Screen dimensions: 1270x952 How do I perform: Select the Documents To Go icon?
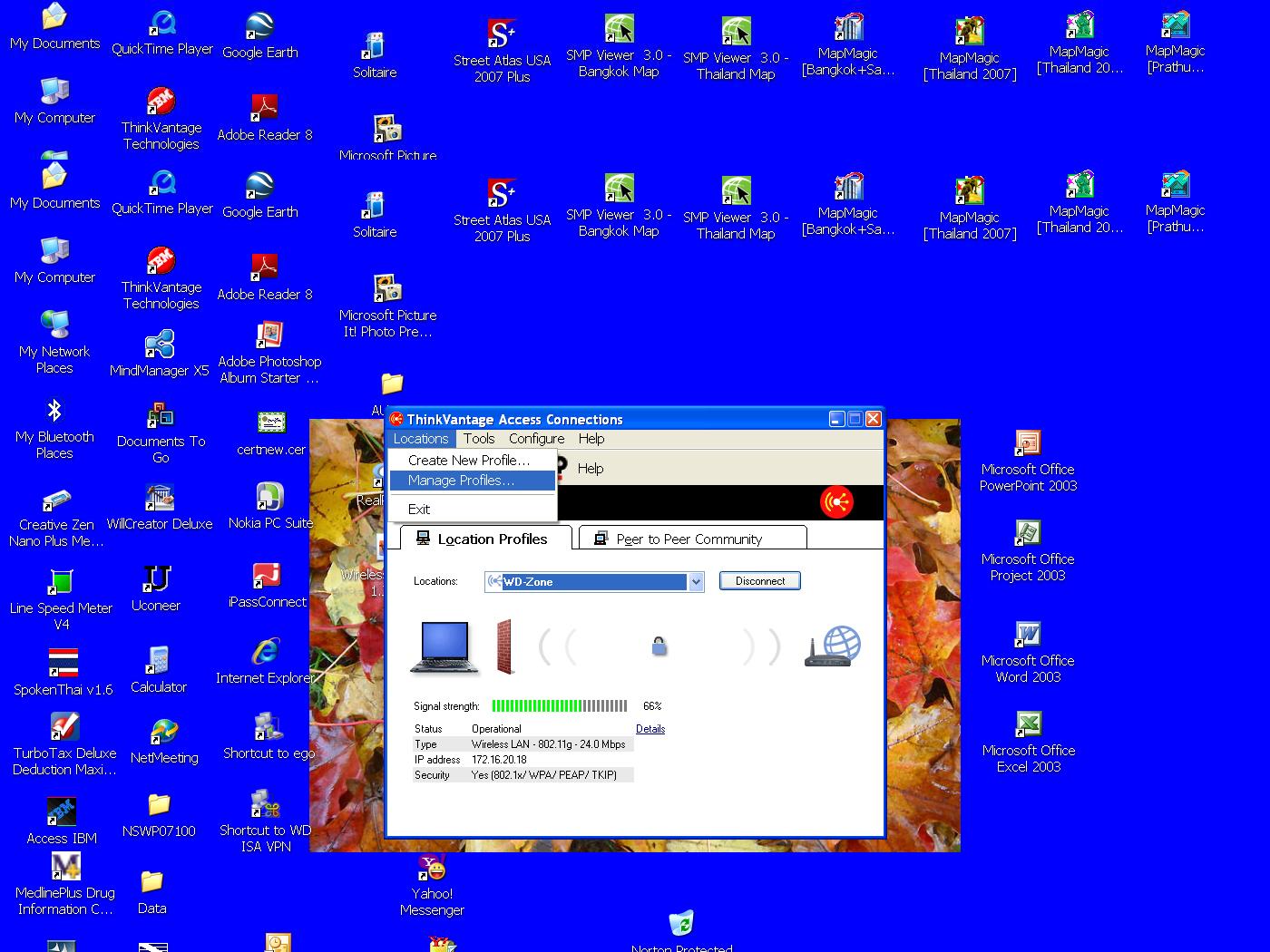pyautogui.click(x=161, y=432)
